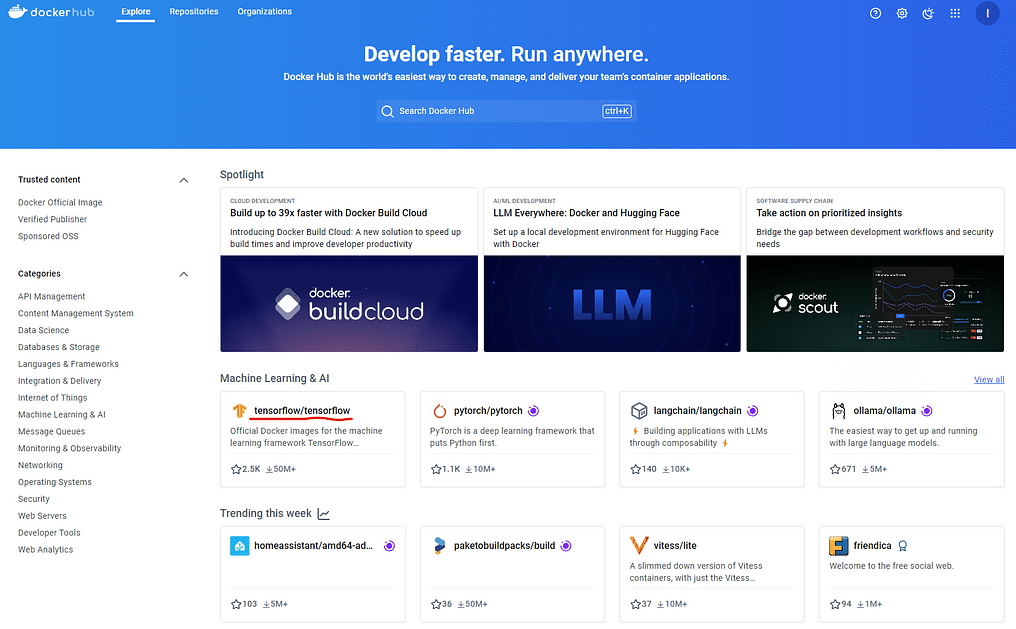Open Docker Build Cloud spotlight image
Viewport: 1016px width, 629px height.
349,303
